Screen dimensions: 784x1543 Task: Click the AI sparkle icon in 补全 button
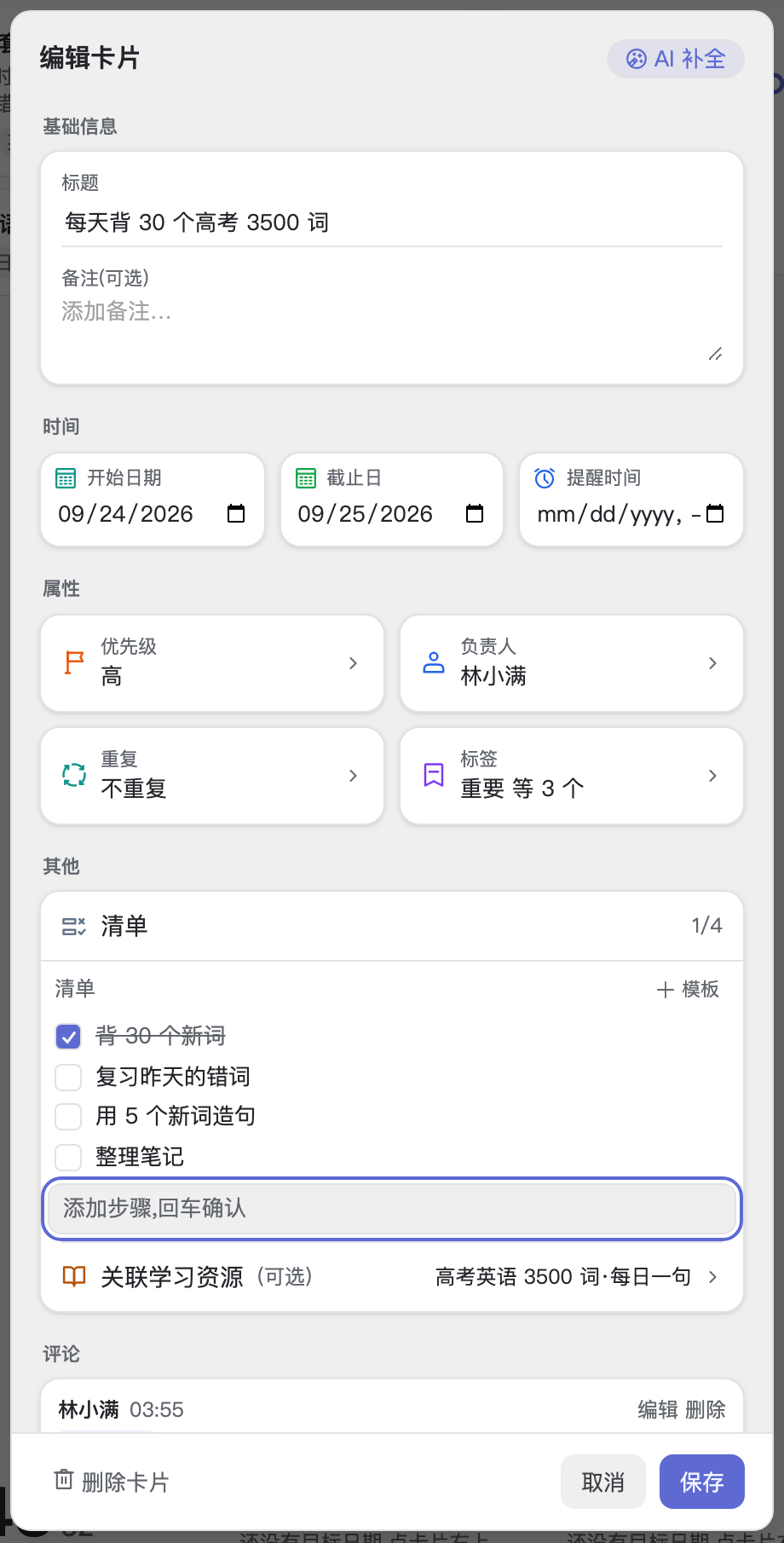(637, 59)
